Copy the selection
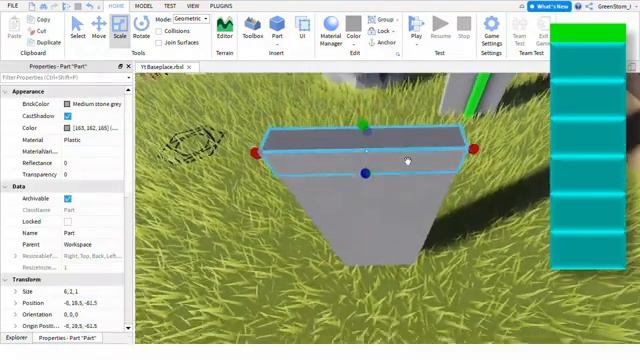This screenshot has width=640, height=360. (x=39, y=19)
